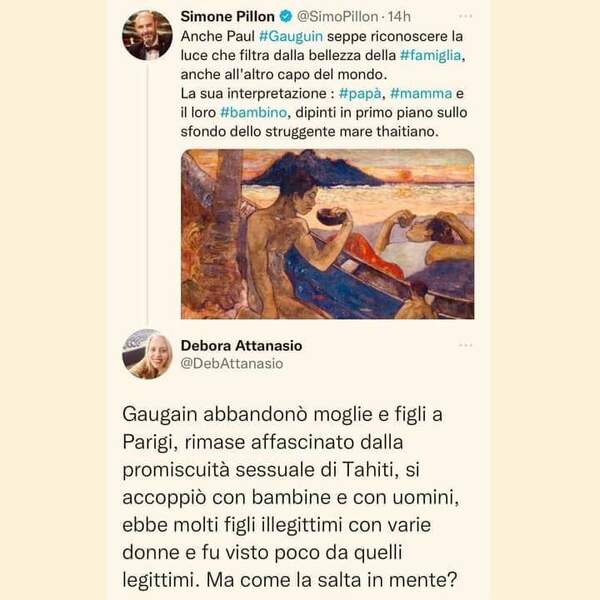600x600 pixels.
Task: Click the 'Ma come la salta in mente?' sentence
Action: click(332, 580)
